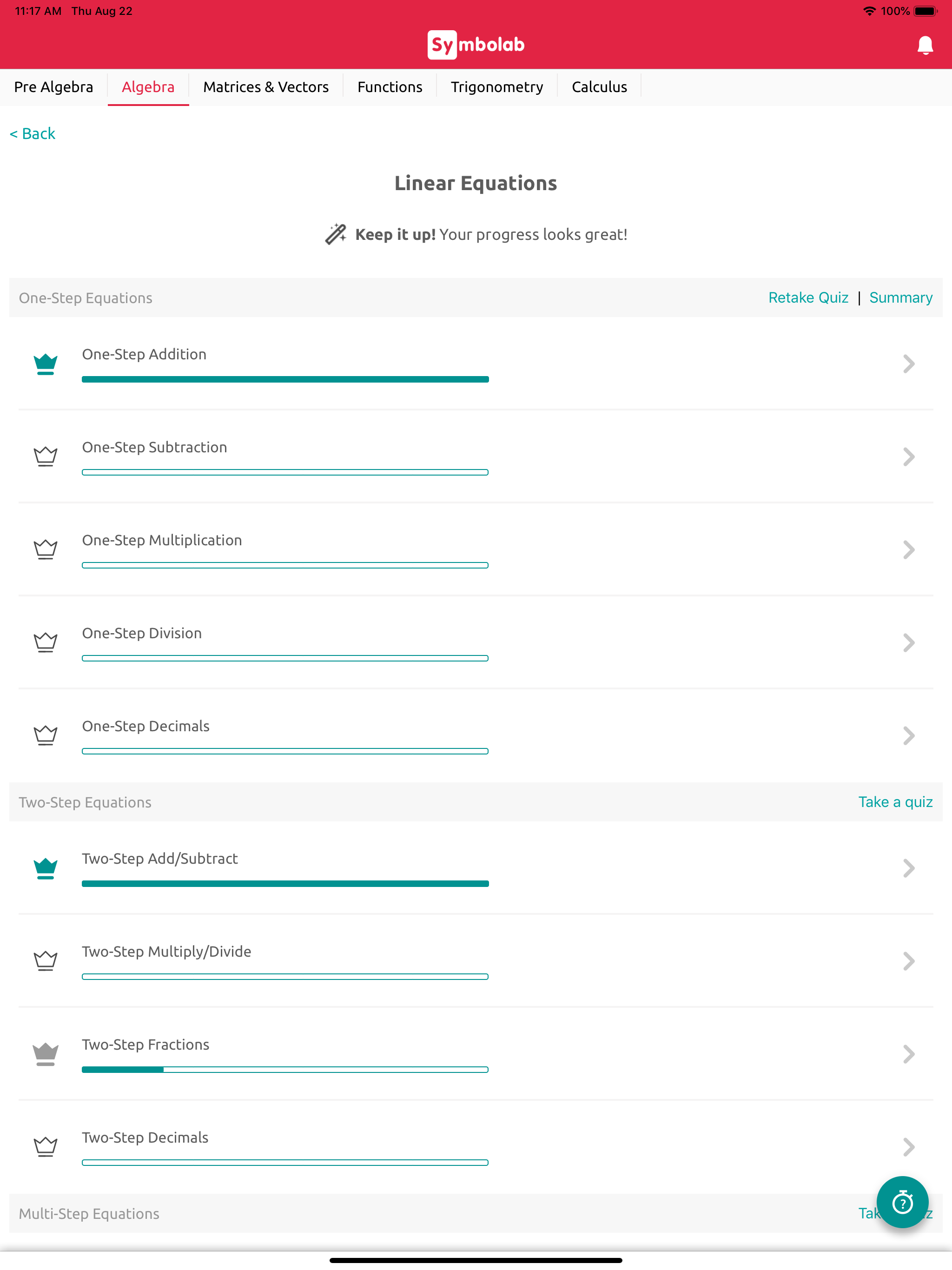
Task: Tap the Symbolab logo in header
Action: (476, 45)
